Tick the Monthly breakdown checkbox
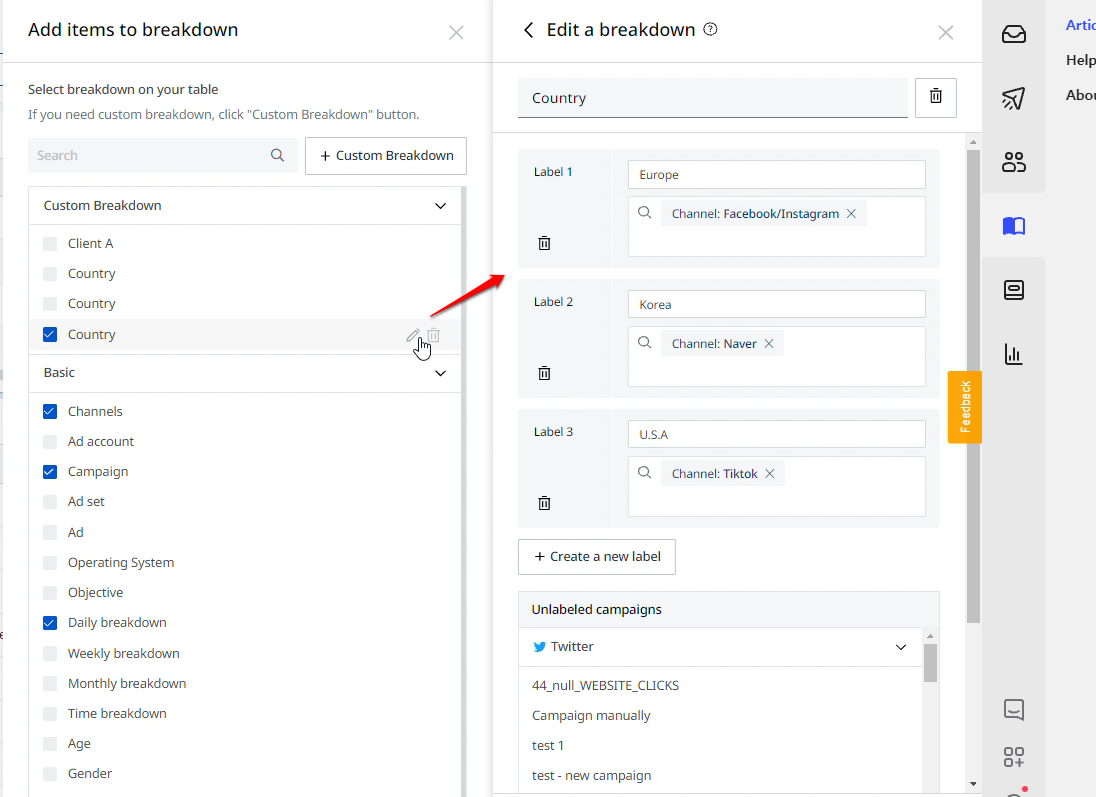This screenshot has width=1096, height=797. pyautogui.click(x=50, y=684)
